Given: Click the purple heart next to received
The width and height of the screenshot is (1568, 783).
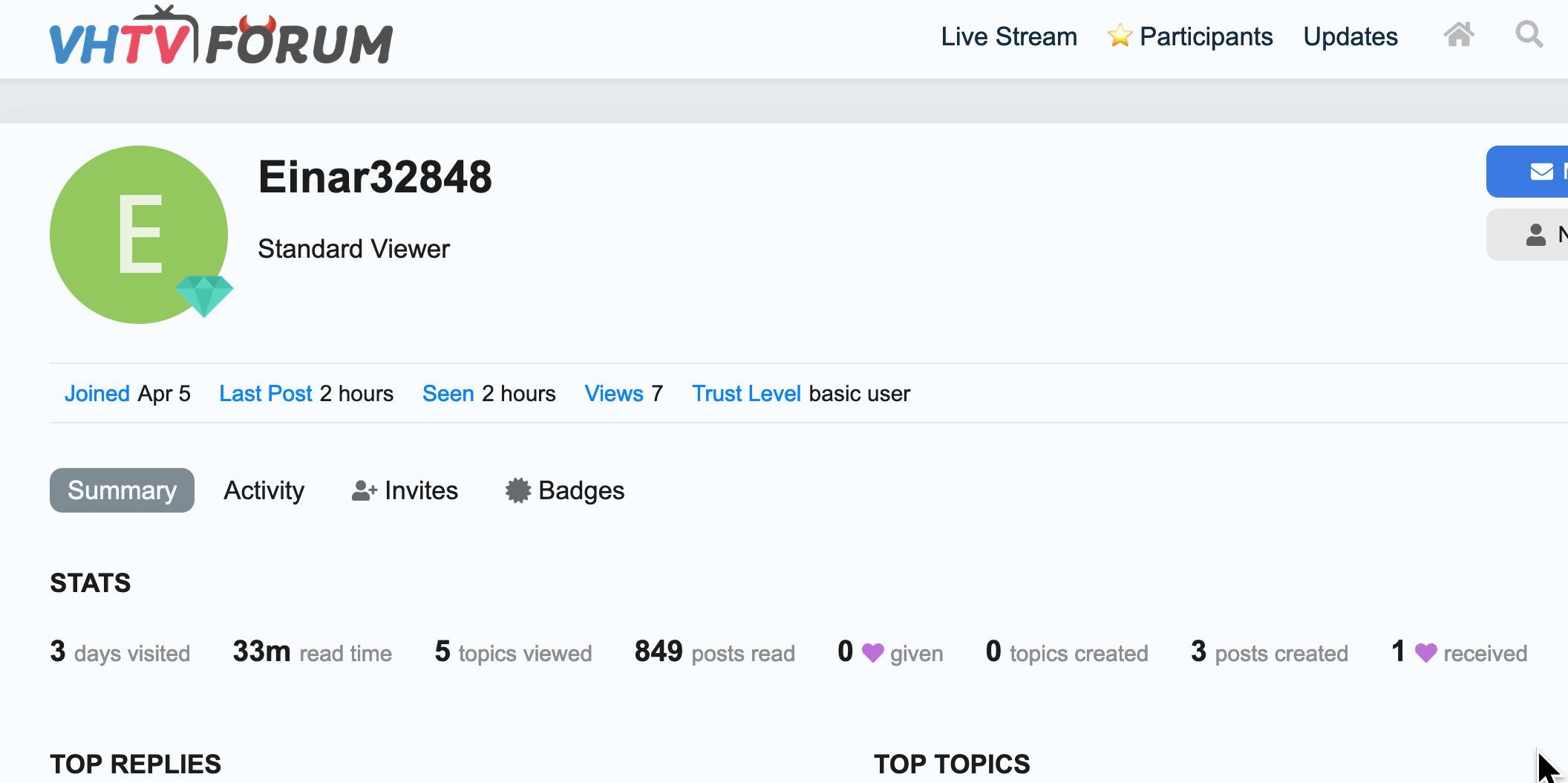Looking at the screenshot, I should [1425, 653].
